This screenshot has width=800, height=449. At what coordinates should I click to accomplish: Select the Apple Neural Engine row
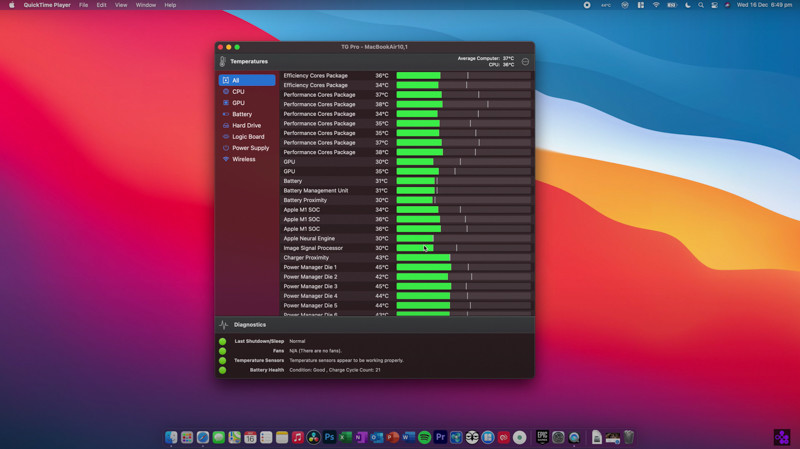(x=407, y=238)
